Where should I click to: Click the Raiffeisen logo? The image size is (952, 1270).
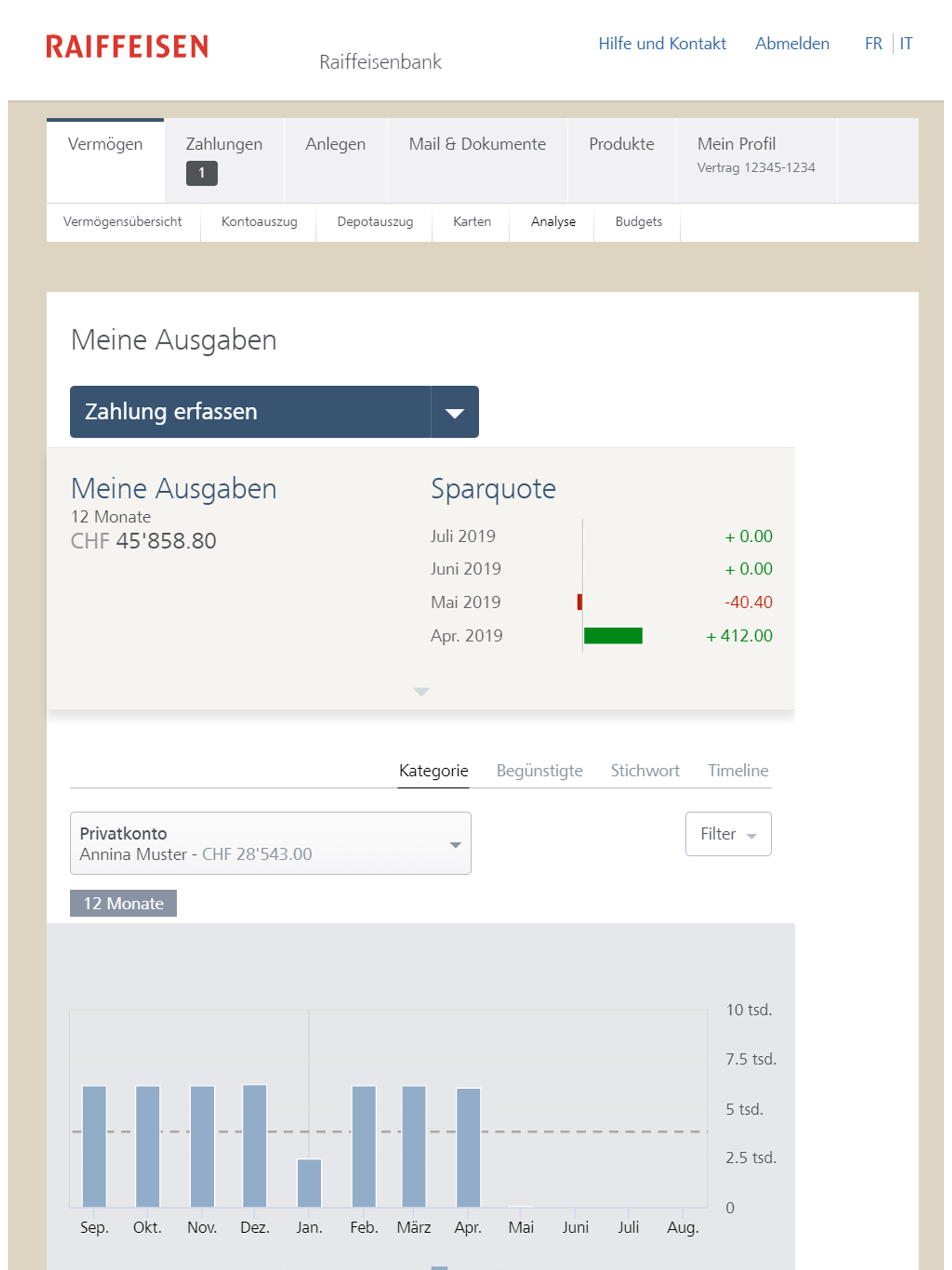pos(127,46)
